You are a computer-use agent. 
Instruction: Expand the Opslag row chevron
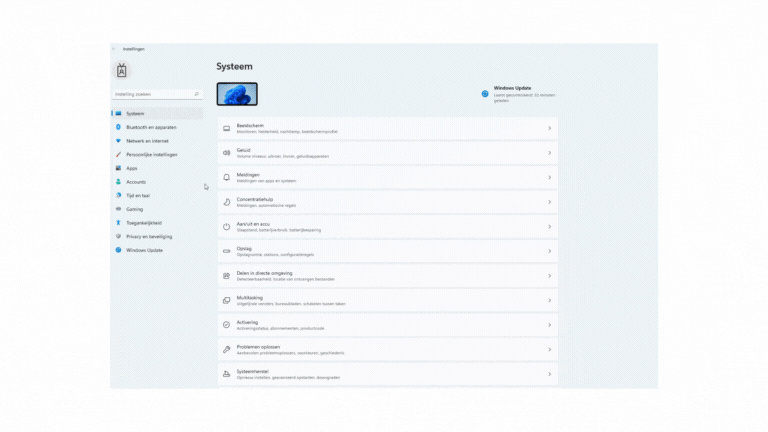550,251
